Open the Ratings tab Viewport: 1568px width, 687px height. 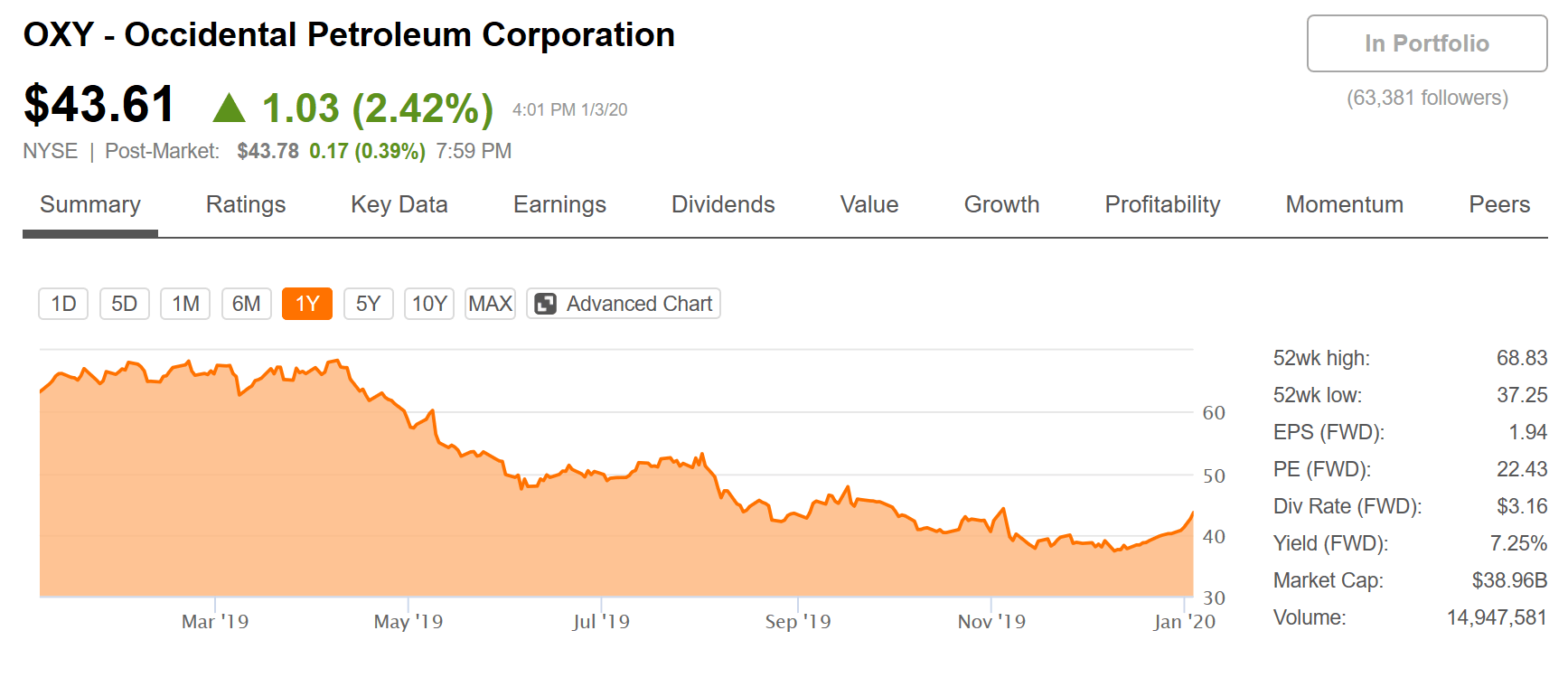246,205
